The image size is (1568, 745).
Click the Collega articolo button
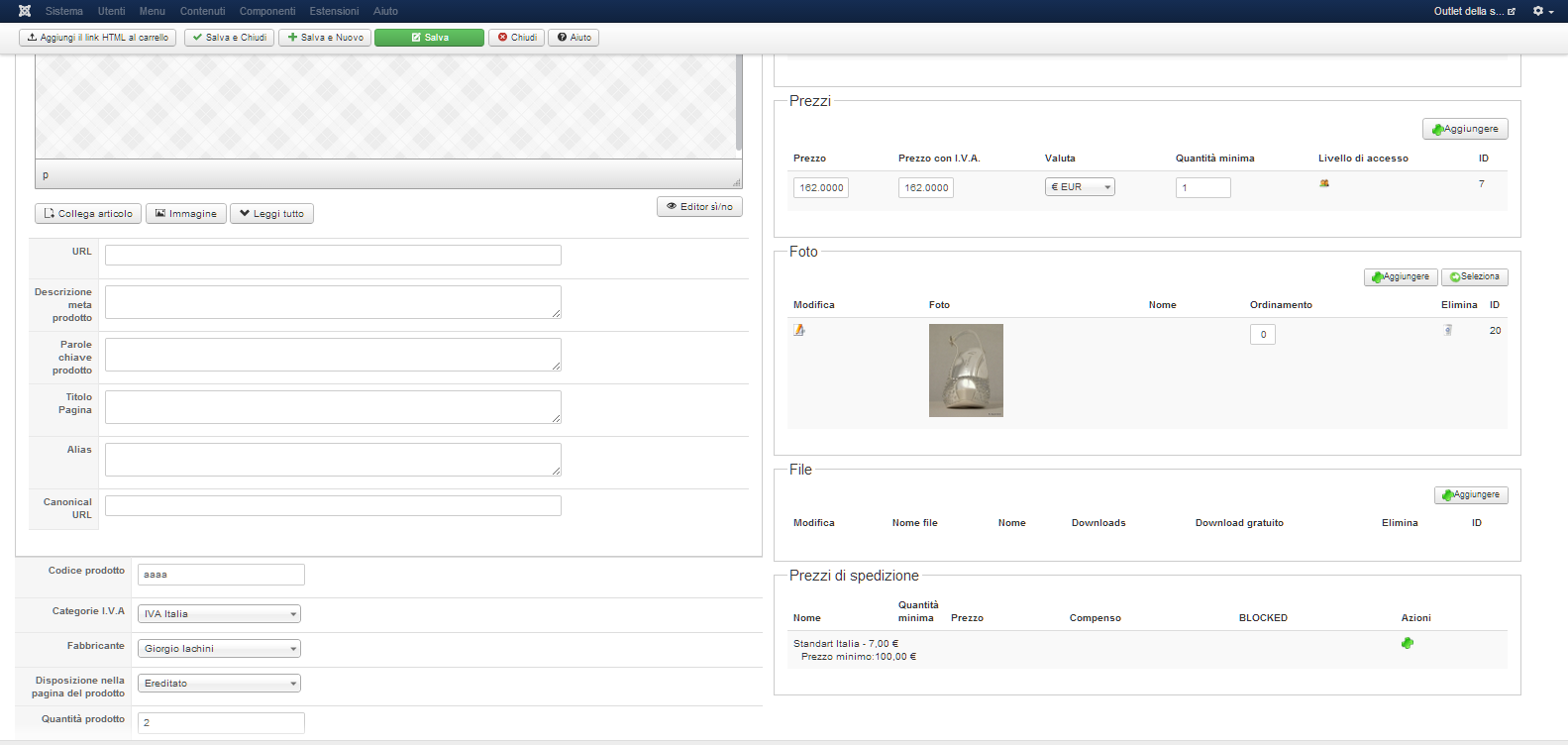[x=88, y=214]
